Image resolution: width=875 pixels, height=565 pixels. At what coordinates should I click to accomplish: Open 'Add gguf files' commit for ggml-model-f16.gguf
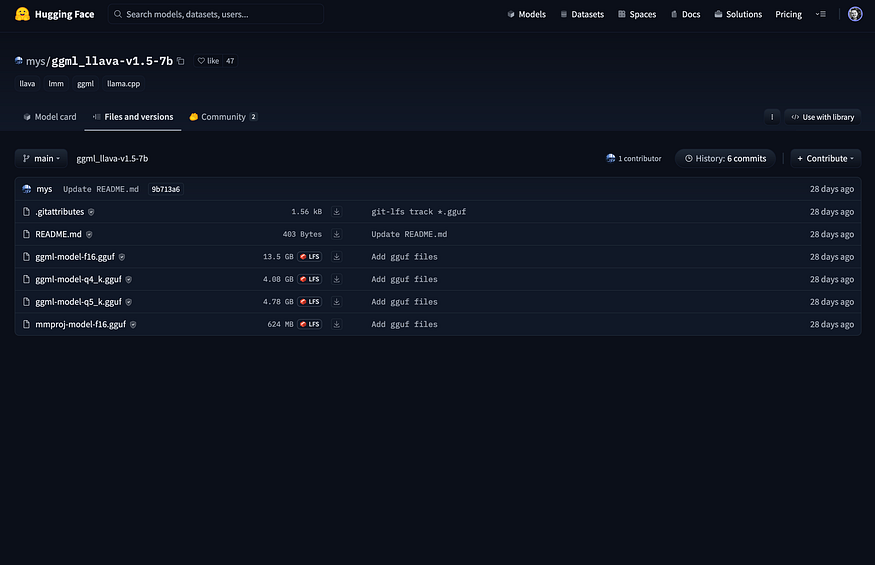pyautogui.click(x=404, y=257)
